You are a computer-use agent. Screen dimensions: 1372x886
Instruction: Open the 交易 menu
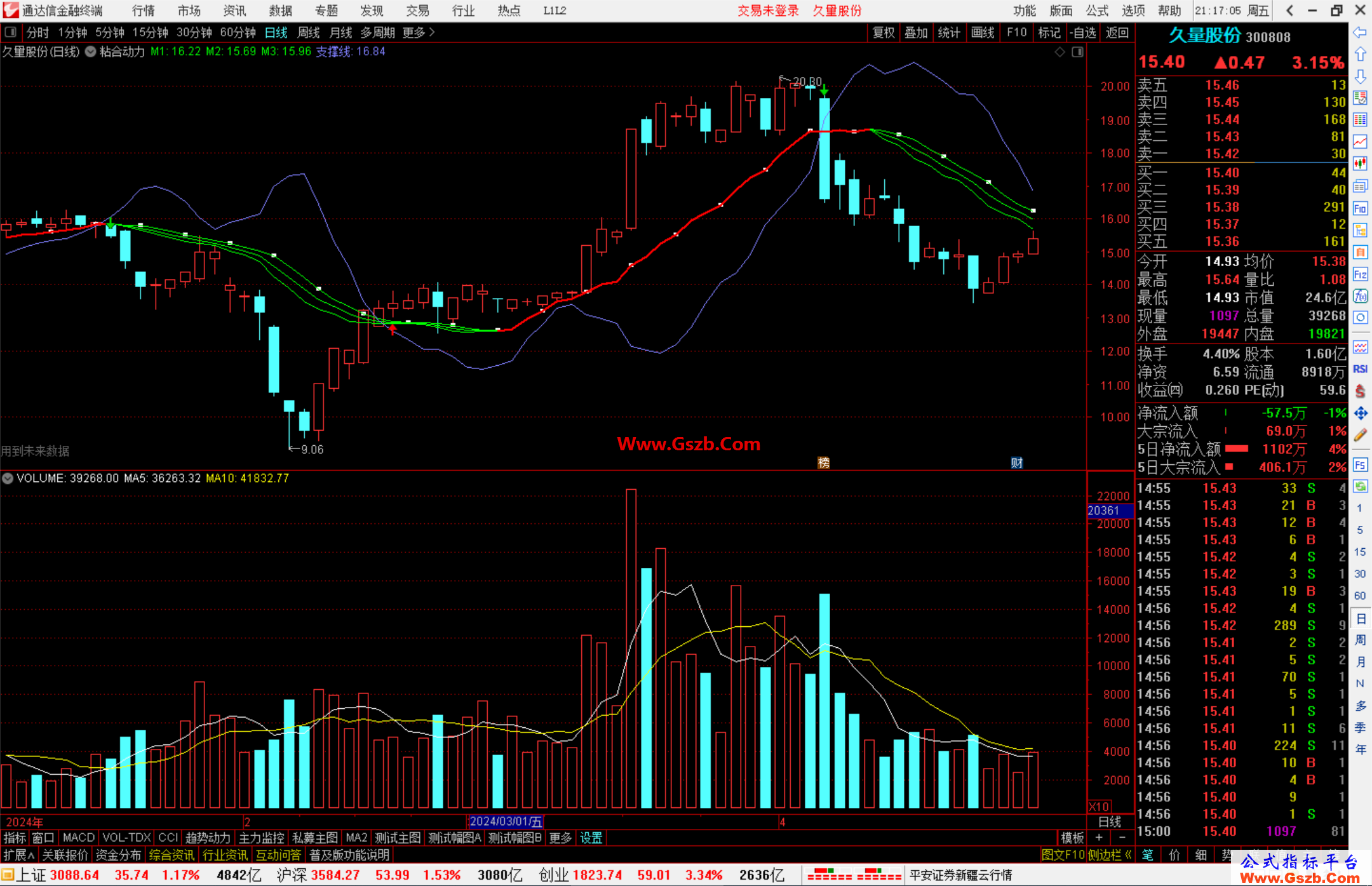click(418, 10)
